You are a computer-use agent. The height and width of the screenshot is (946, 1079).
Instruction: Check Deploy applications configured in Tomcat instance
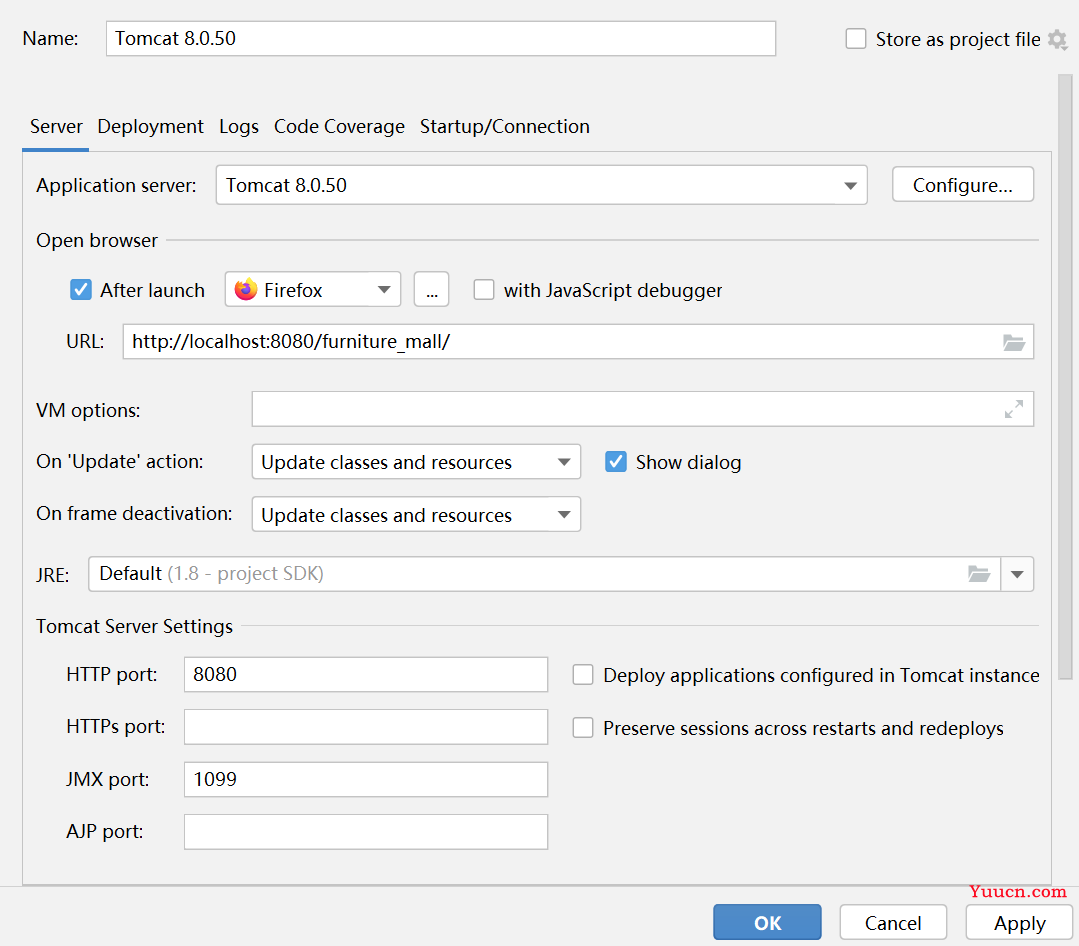583,675
